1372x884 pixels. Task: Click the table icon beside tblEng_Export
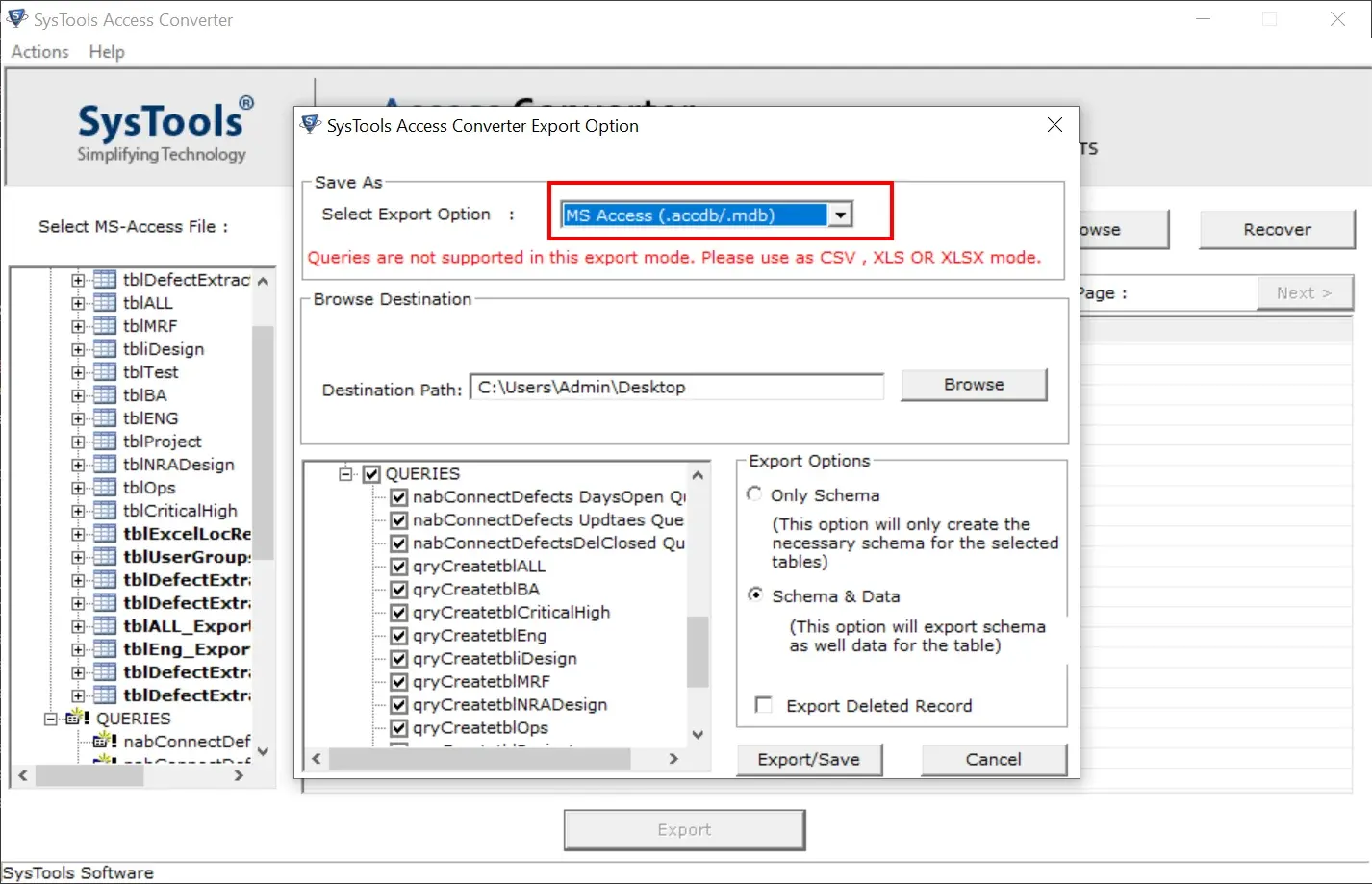pyautogui.click(x=105, y=649)
